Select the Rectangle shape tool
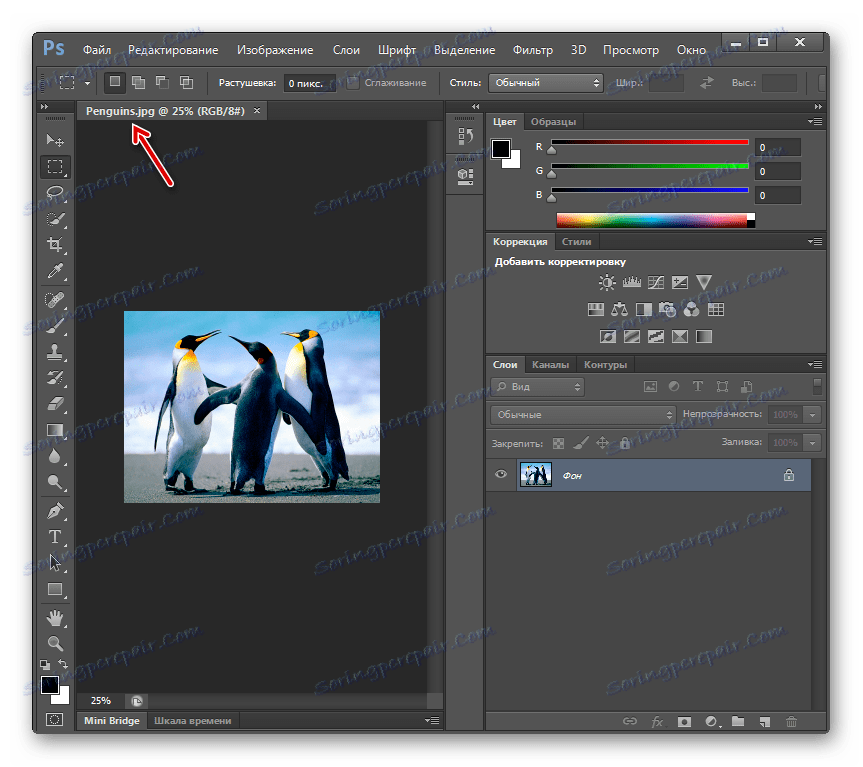Image resolution: width=863 pixels, height=767 pixels. [54, 589]
